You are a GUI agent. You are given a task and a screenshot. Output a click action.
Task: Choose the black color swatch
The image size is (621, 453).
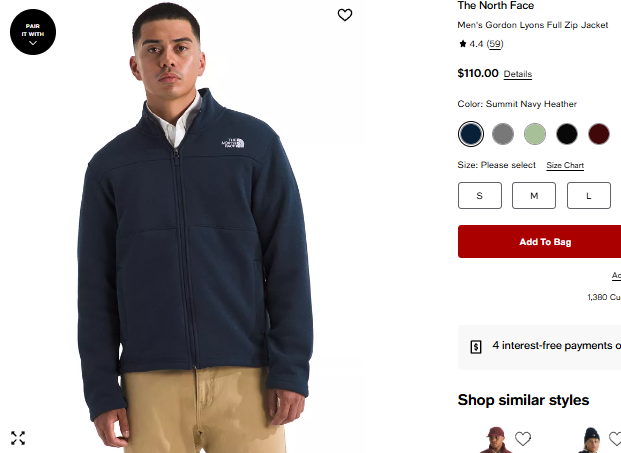point(567,134)
